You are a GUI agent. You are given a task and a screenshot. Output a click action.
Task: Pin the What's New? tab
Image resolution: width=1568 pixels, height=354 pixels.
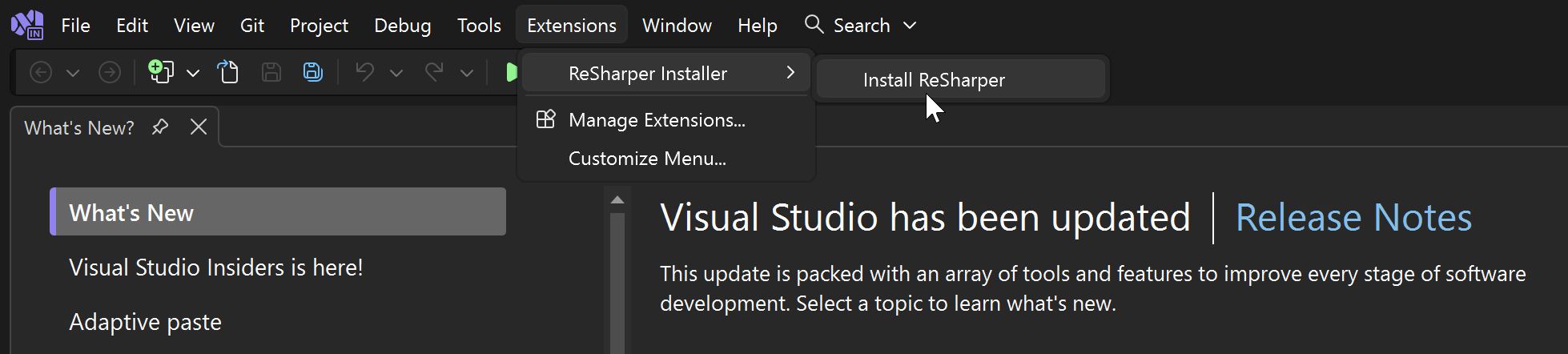tap(160, 127)
